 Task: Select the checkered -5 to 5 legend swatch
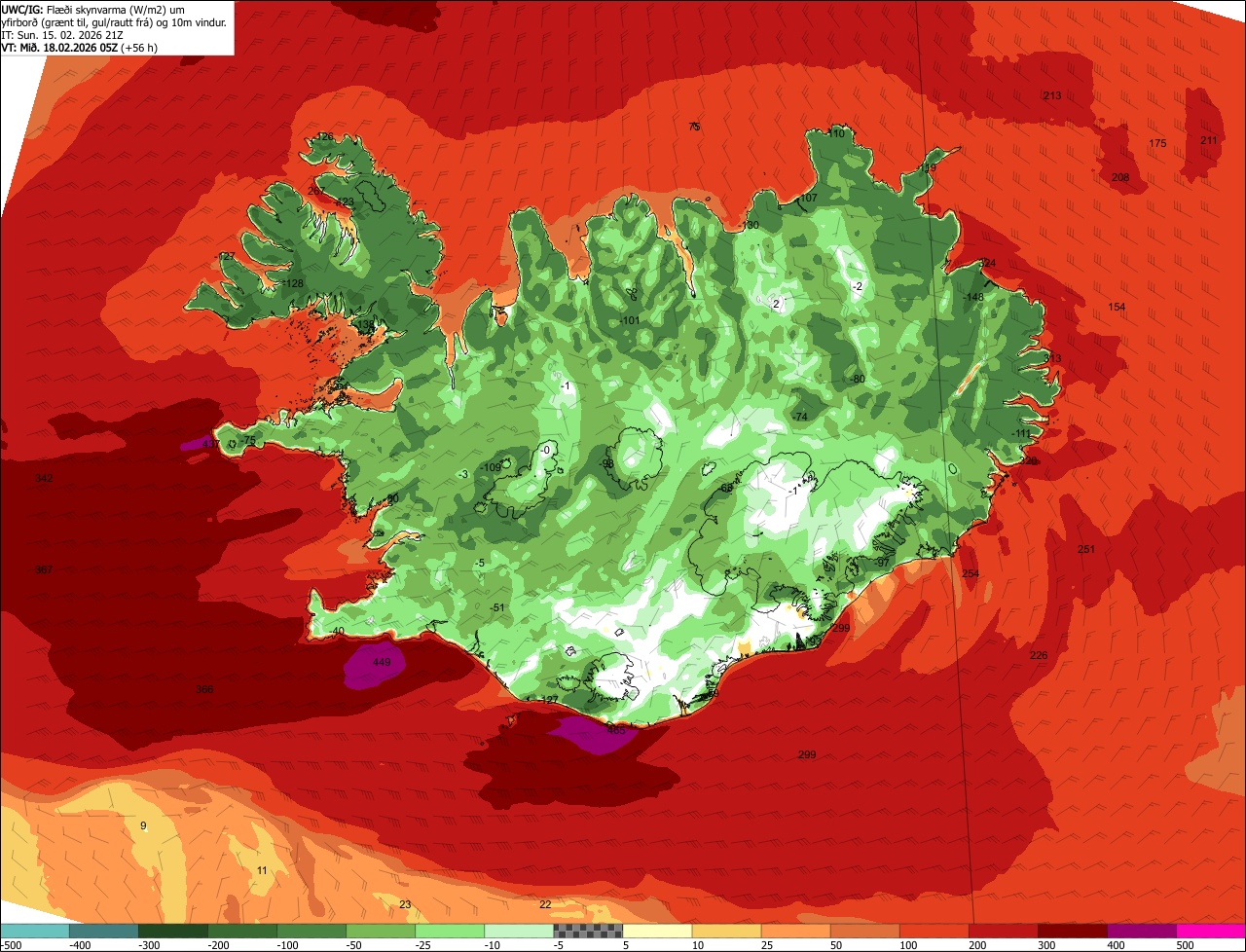(x=588, y=931)
